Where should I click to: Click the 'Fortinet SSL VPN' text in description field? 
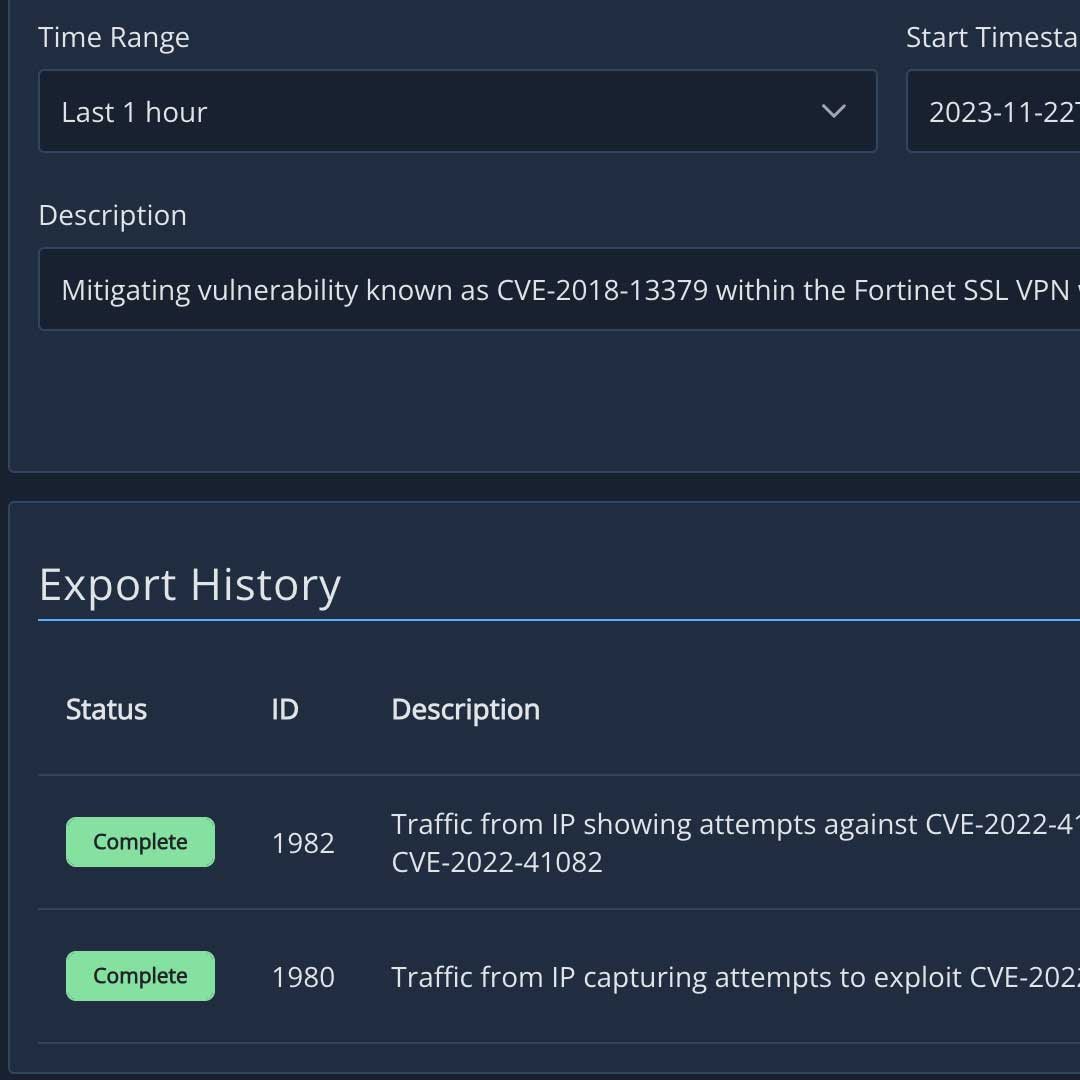[962, 290]
